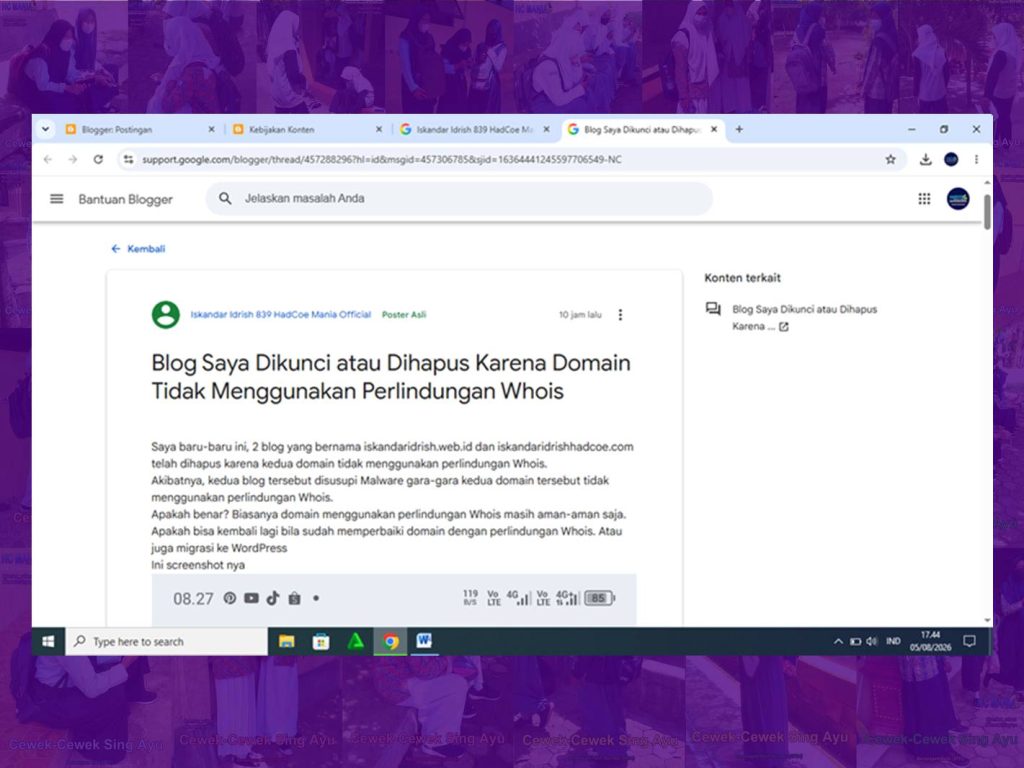Show hidden system tray icons
The width and height of the screenshot is (1024, 768).
click(x=838, y=641)
